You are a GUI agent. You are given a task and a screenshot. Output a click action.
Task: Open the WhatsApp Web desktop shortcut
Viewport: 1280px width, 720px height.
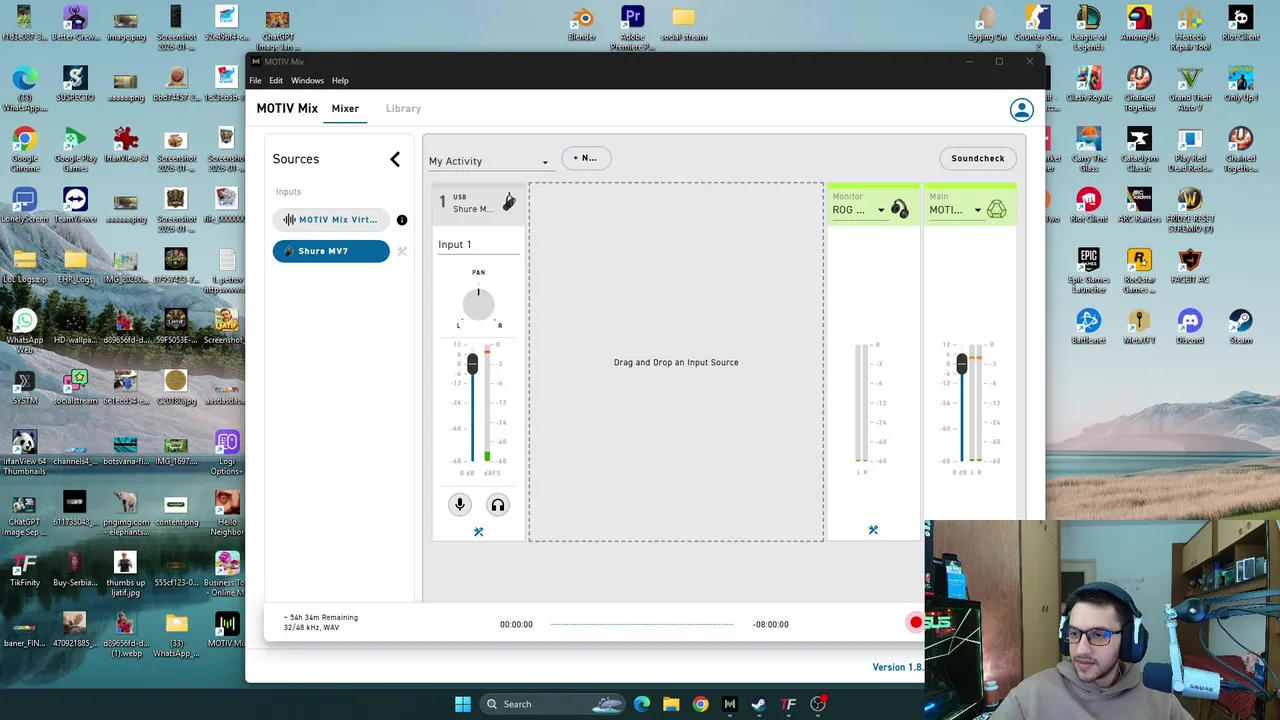[24, 331]
